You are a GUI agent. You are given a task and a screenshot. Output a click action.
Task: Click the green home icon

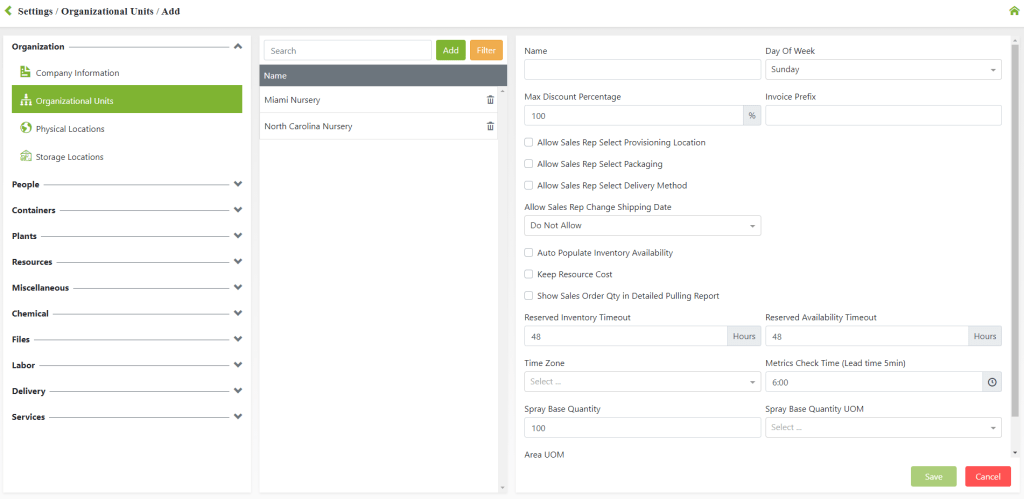[x=1014, y=11]
